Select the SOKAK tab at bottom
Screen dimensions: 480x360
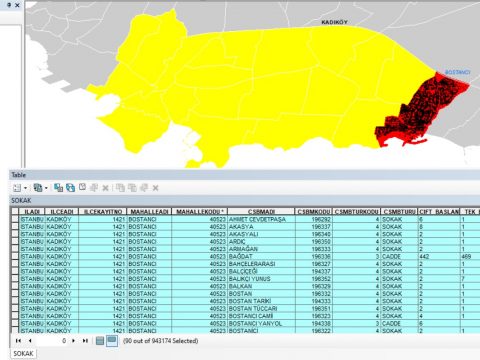23,353
